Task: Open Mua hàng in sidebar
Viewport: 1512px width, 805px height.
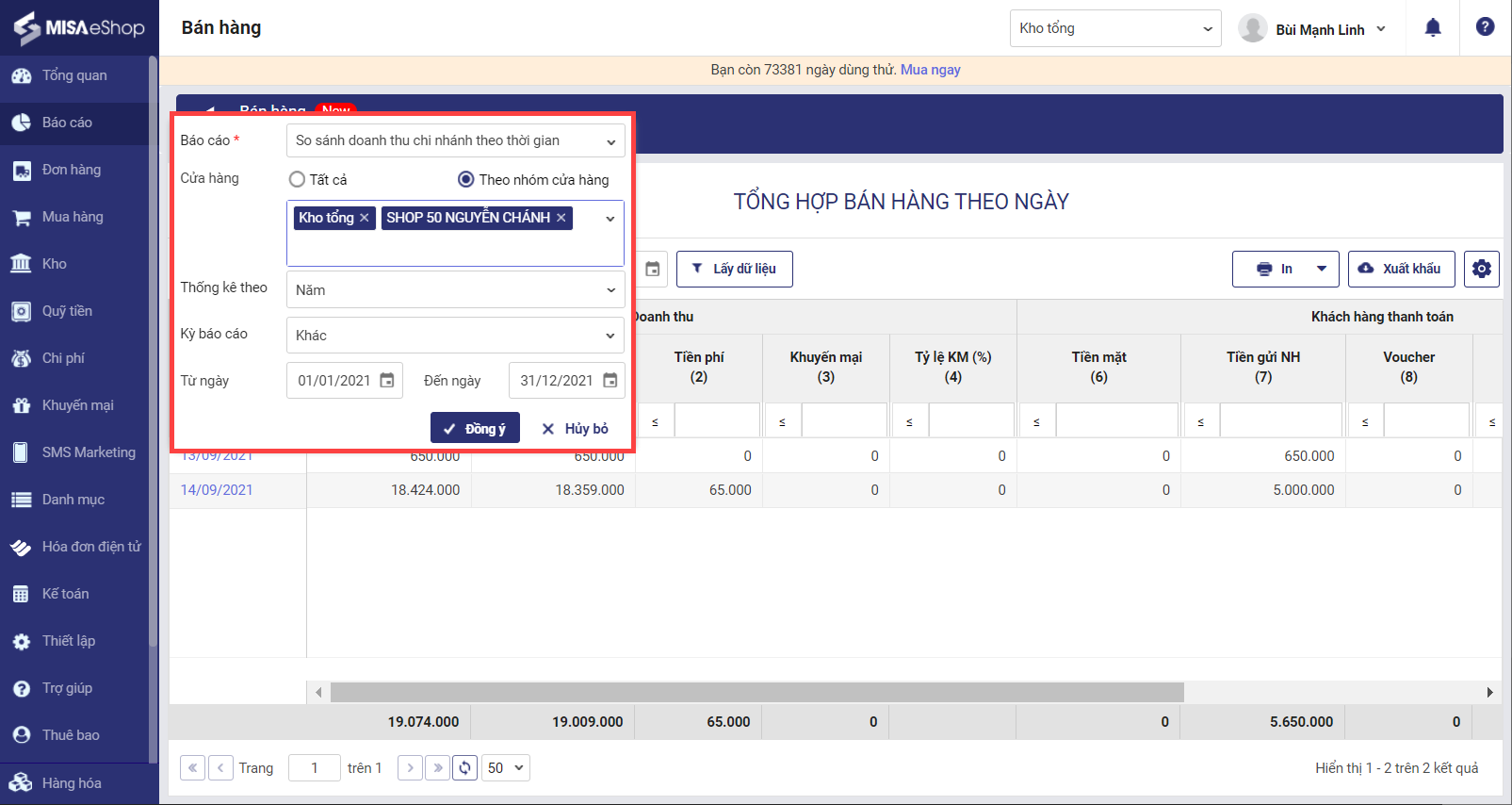Action: click(x=74, y=217)
